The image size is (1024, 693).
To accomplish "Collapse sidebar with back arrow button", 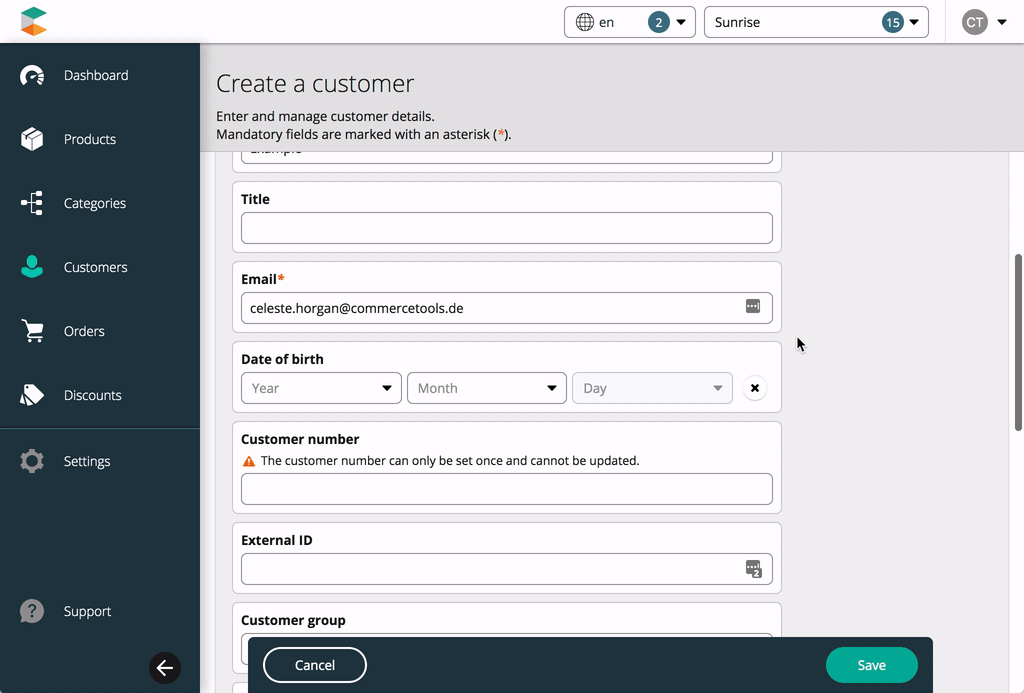I will [165, 668].
